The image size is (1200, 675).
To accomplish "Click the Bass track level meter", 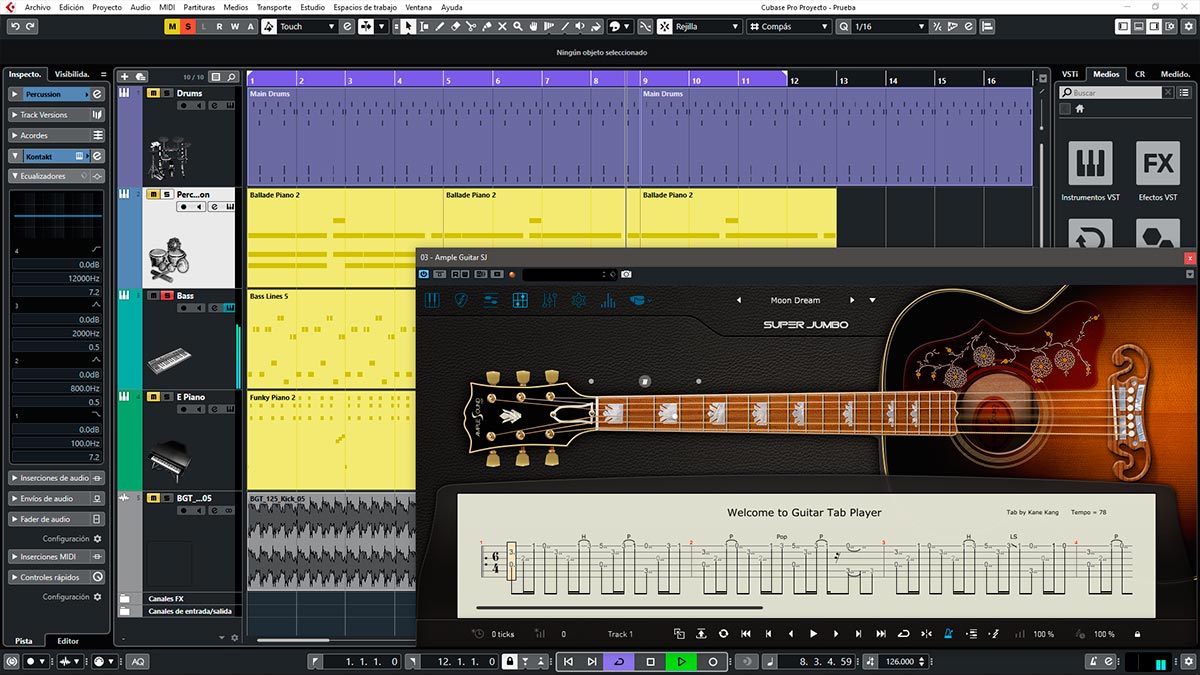I will point(238,357).
